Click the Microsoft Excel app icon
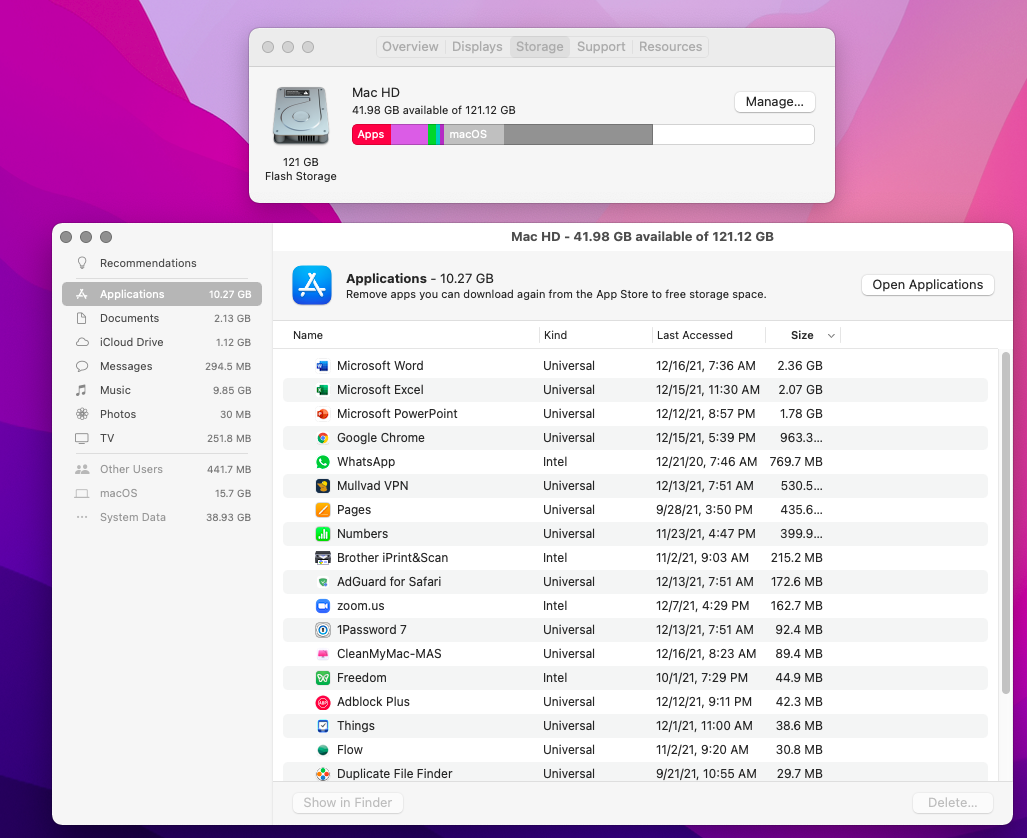1027x838 pixels. click(x=322, y=390)
